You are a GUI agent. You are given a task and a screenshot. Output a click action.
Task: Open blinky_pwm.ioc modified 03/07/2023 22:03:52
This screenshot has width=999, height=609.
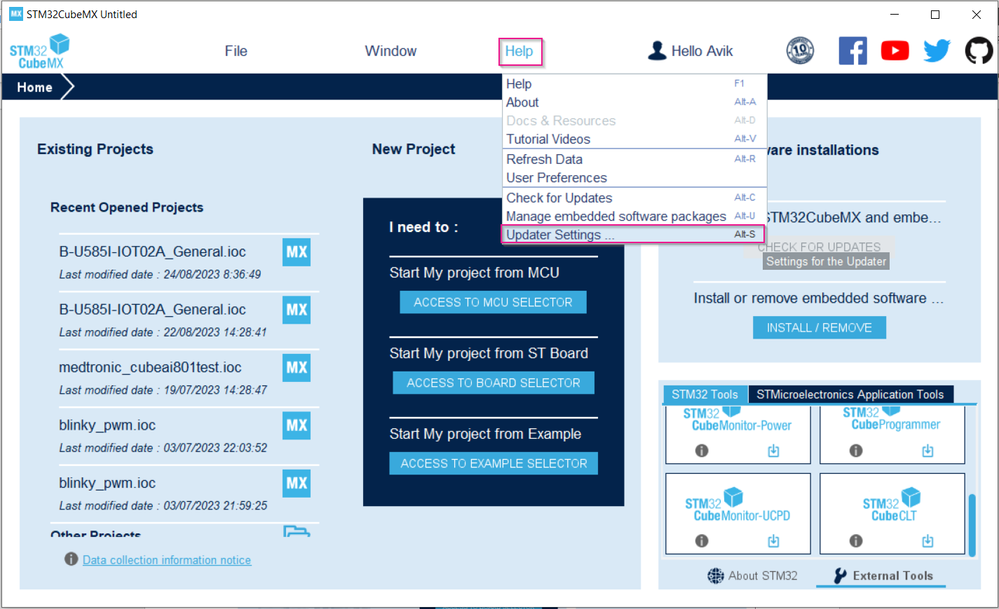point(107,426)
